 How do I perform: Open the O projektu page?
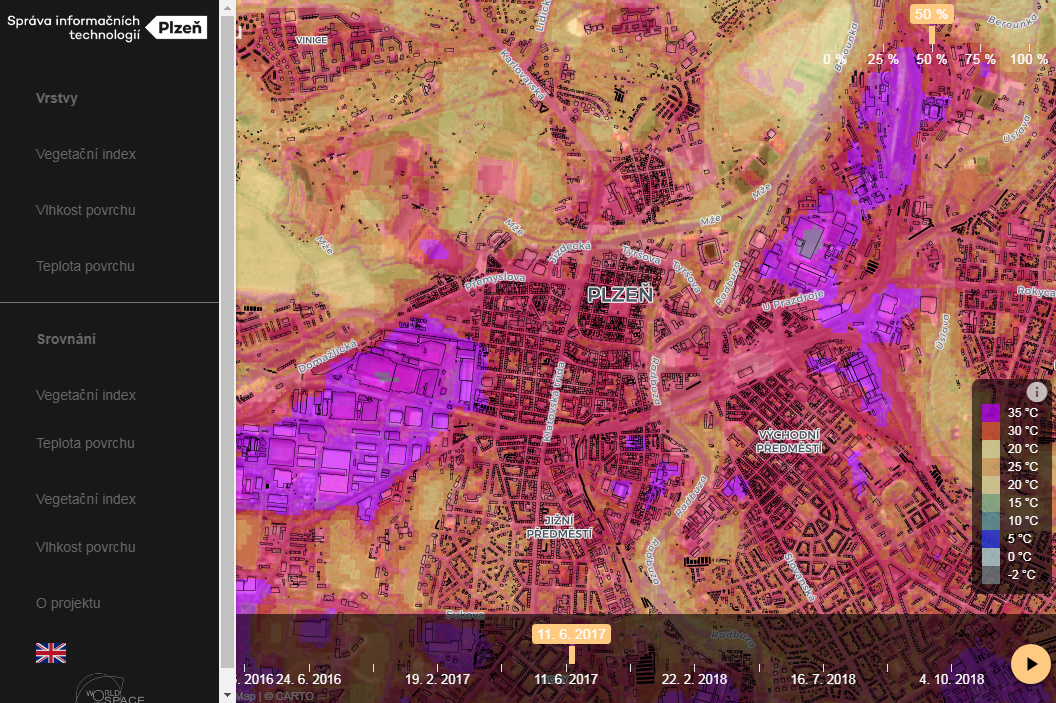tap(68, 603)
